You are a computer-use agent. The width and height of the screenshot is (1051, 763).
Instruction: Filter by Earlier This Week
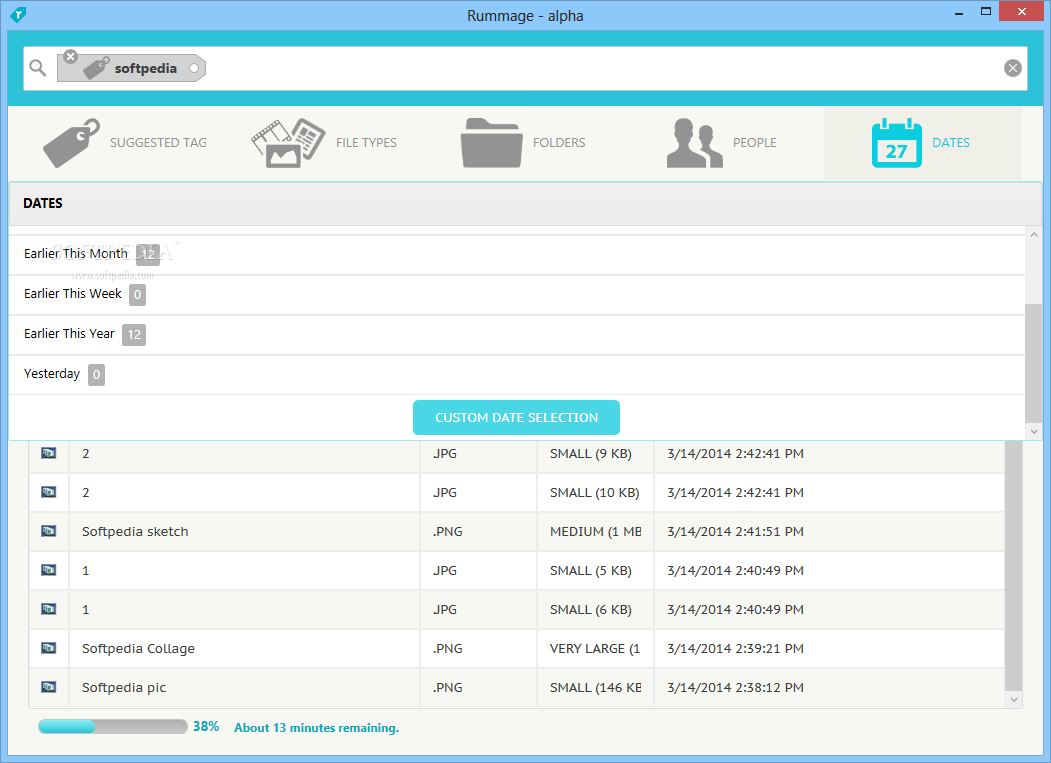tap(517, 294)
